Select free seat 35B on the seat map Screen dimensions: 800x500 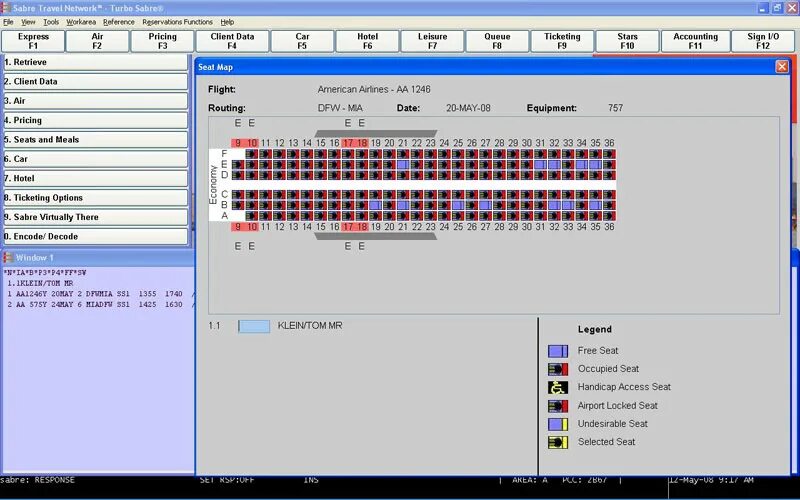pos(595,205)
